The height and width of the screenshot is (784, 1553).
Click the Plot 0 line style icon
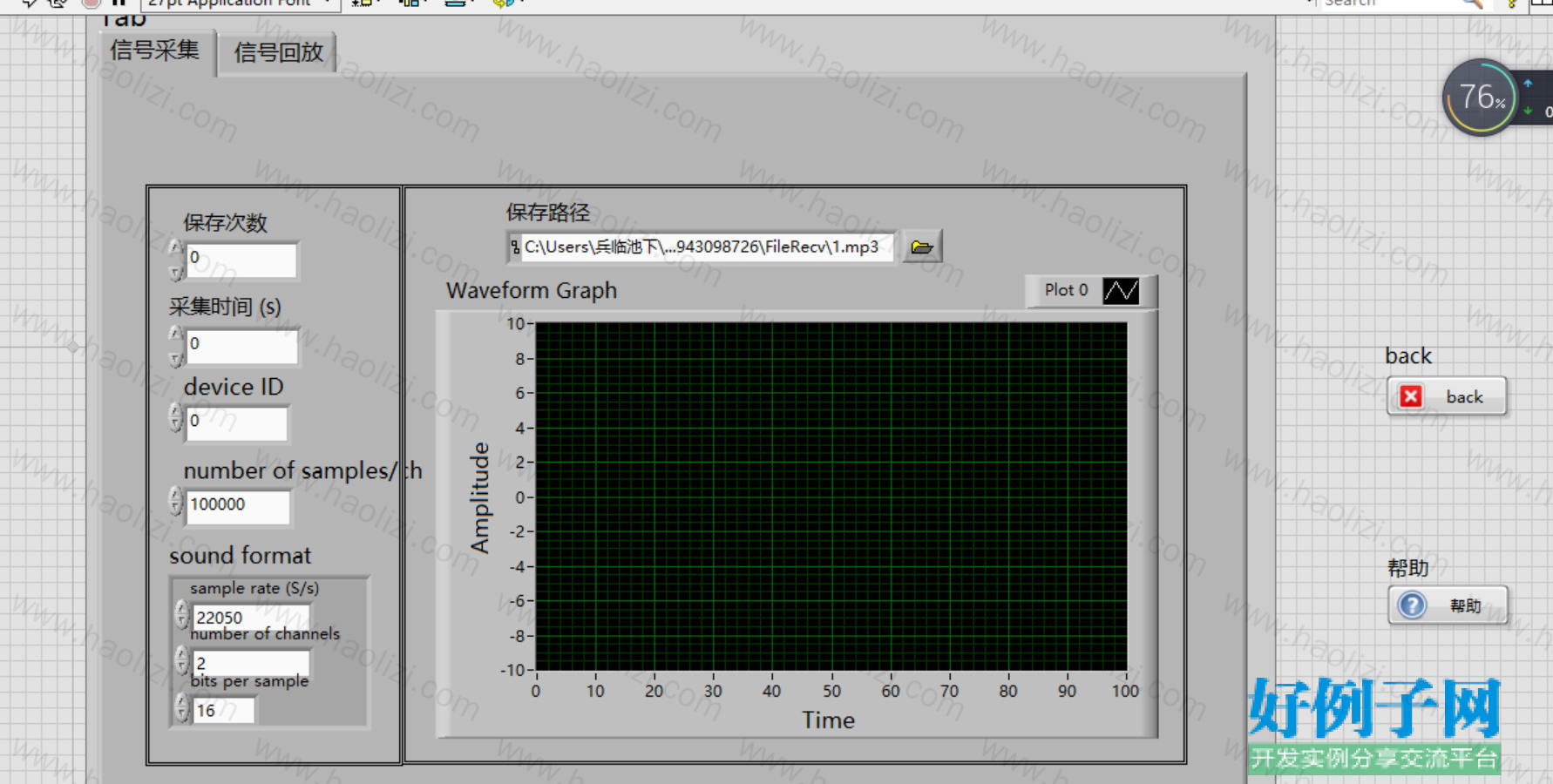(1121, 290)
